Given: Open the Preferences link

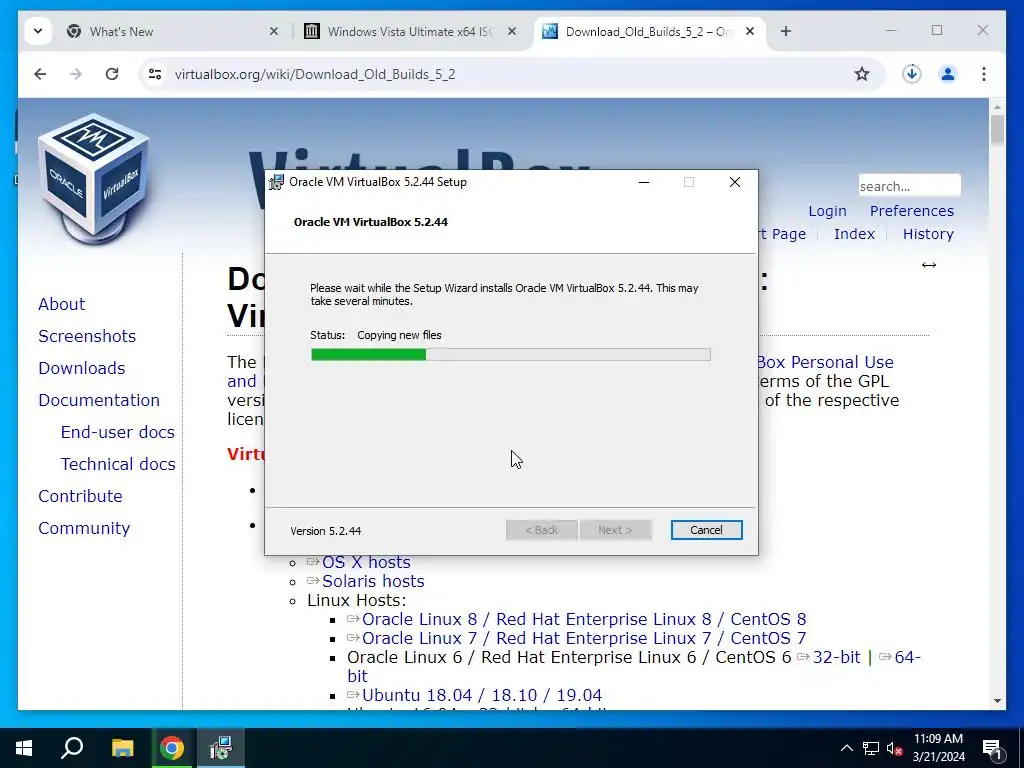Looking at the screenshot, I should [x=911, y=211].
